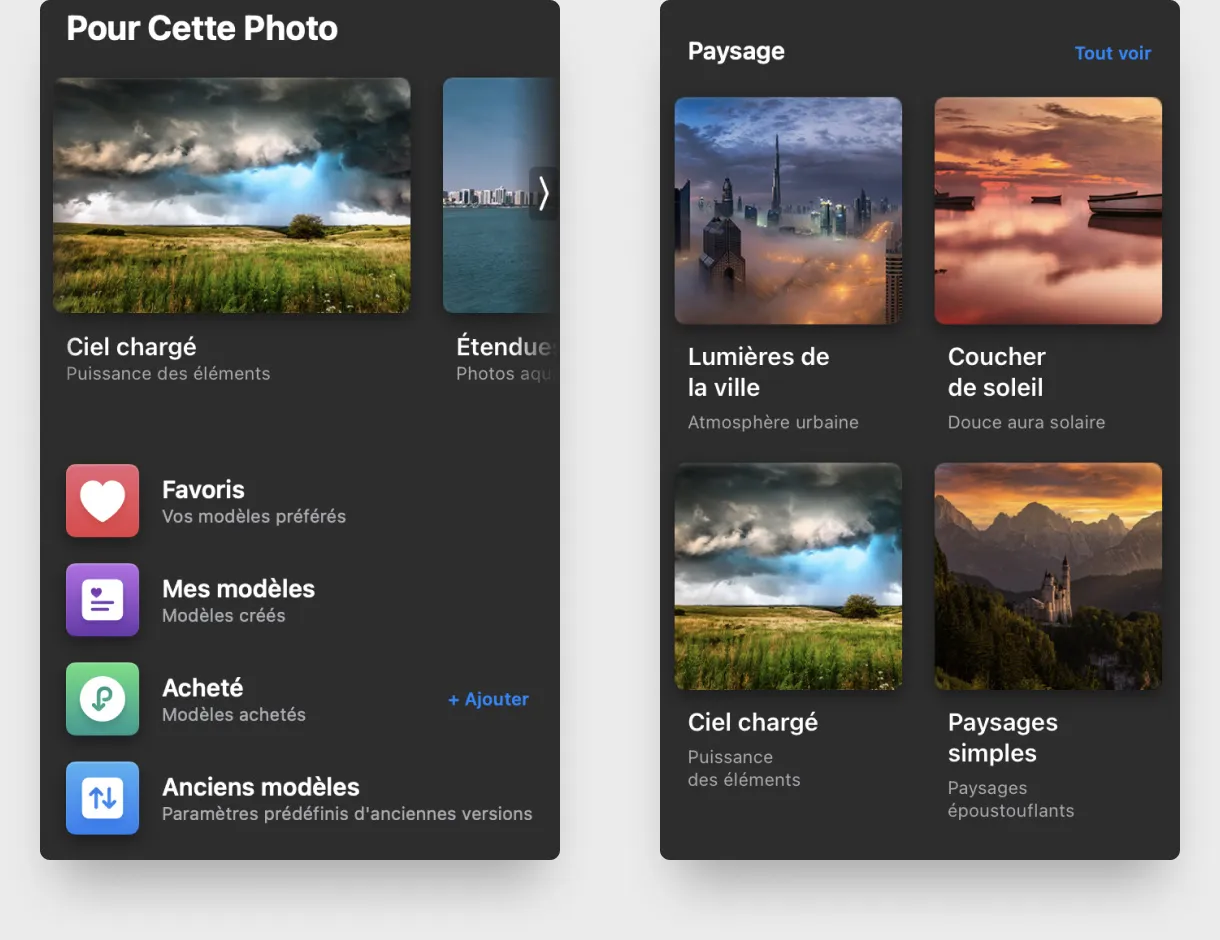Click the blue Anciens modèles arrows icon
The image size is (1220, 940).
pyautogui.click(x=102, y=797)
